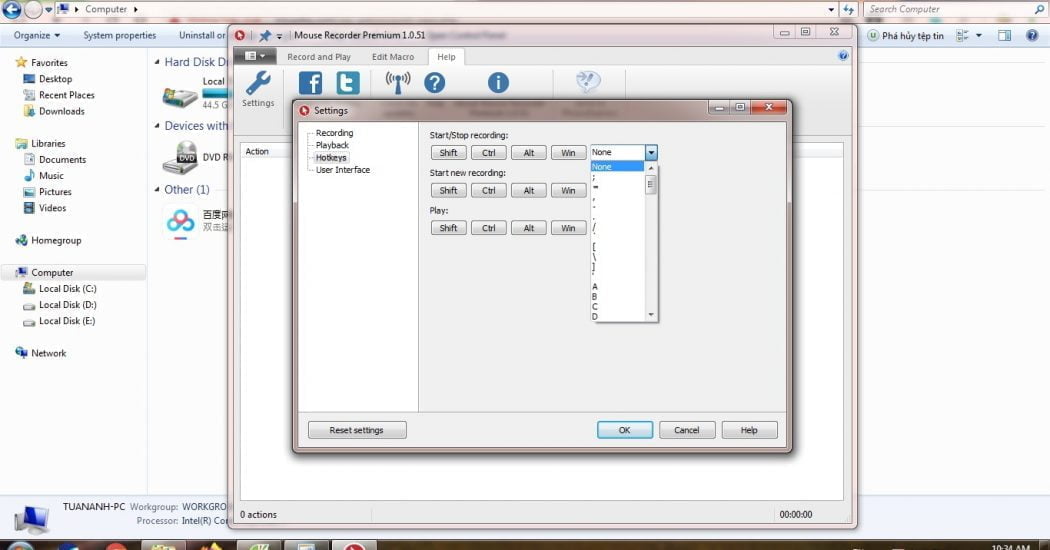Click the pin icon in Mouse Recorder titlebar
1050x550 pixels.
265,36
